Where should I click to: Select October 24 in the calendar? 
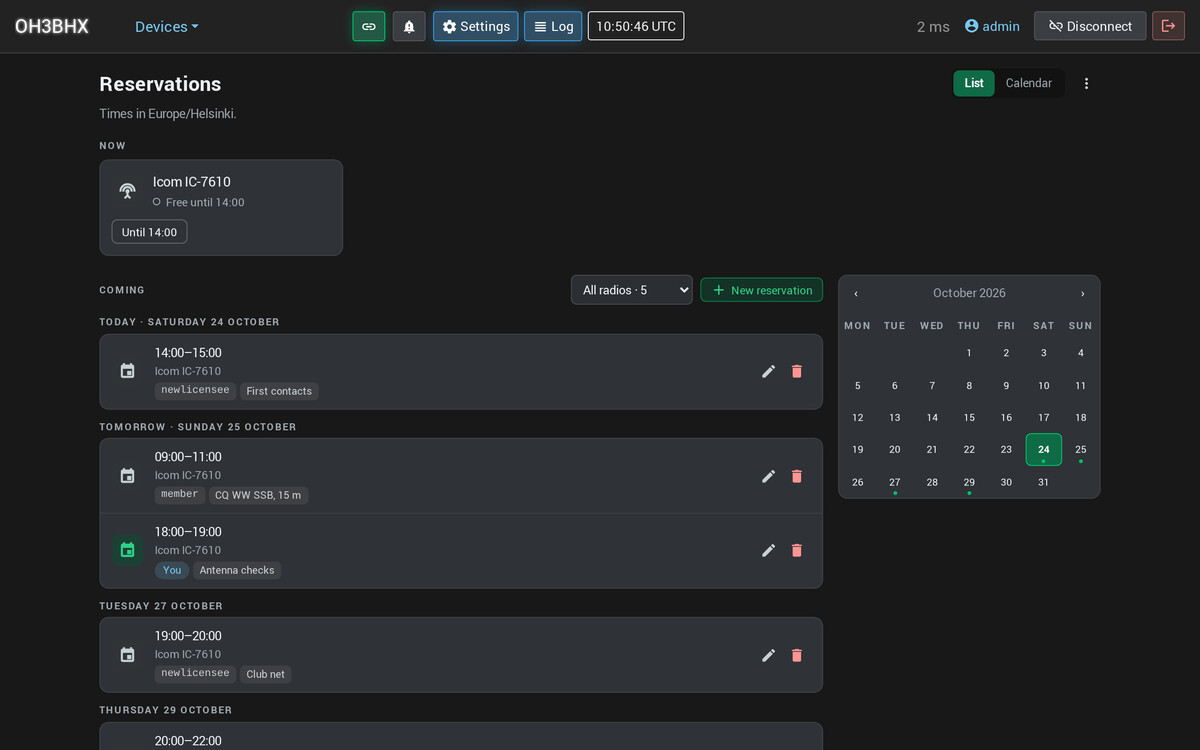tap(1044, 450)
